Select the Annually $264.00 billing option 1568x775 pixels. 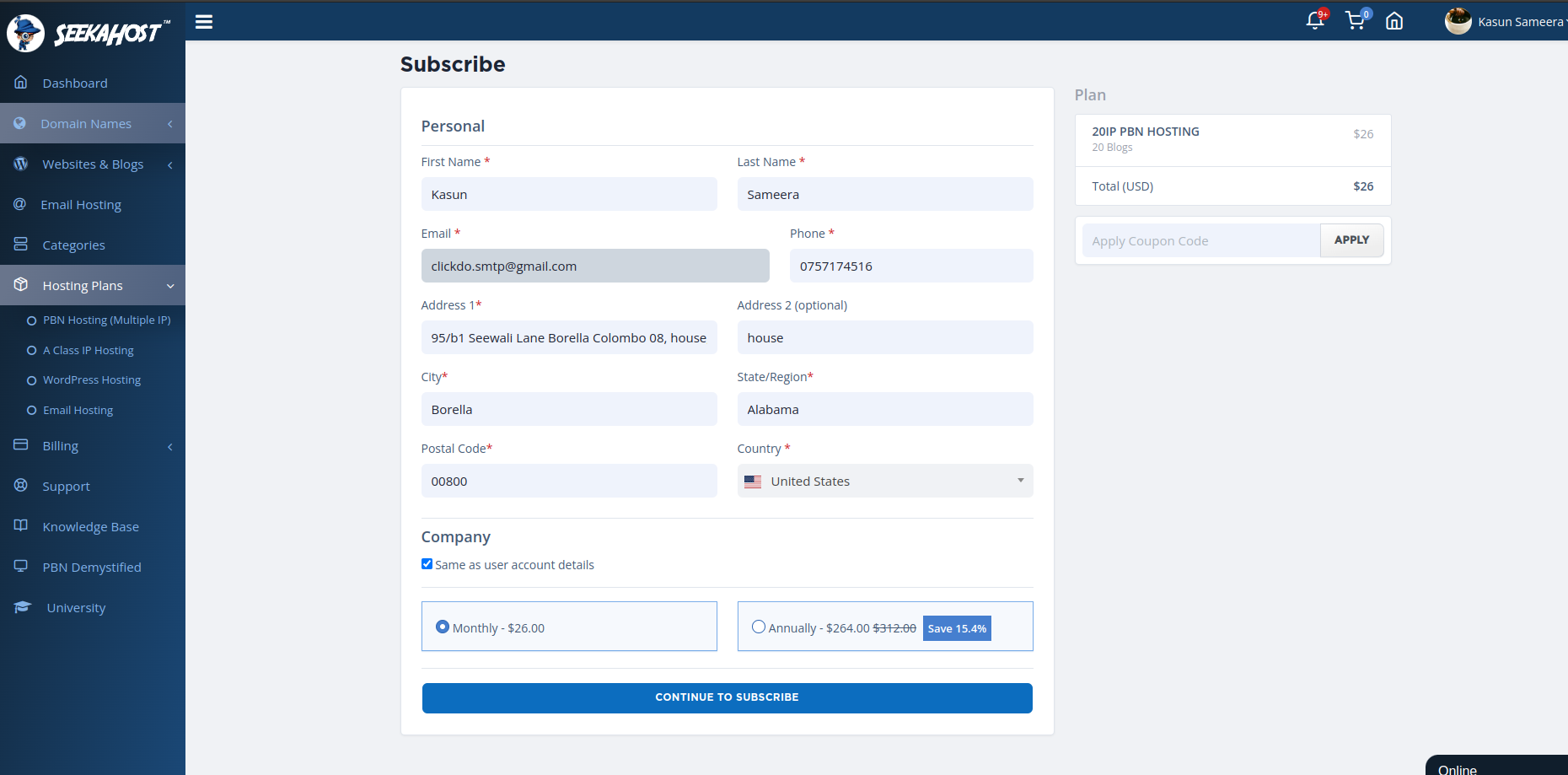pos(759,627)
